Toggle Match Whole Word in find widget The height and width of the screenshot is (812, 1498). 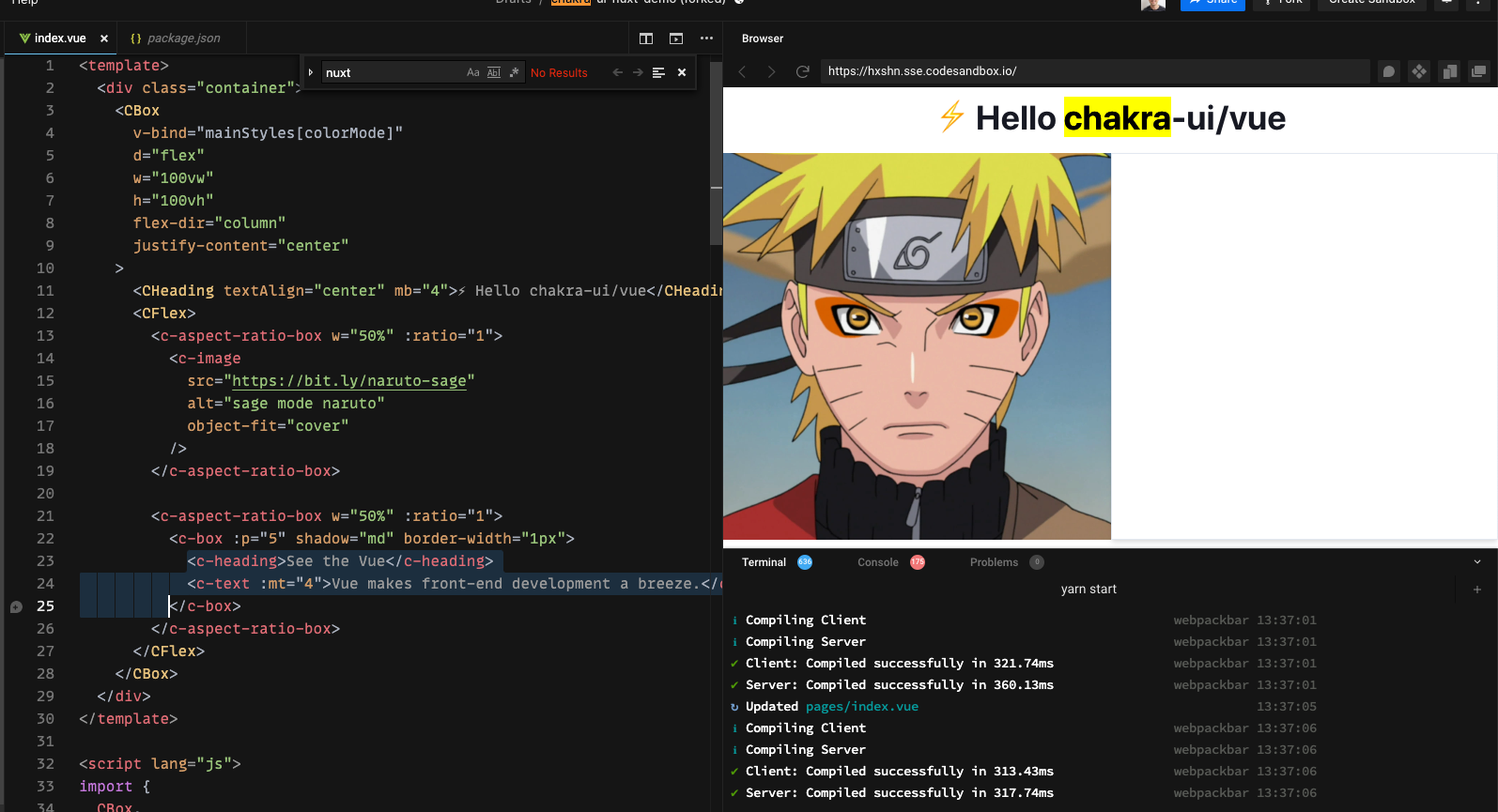pos(494,72)
